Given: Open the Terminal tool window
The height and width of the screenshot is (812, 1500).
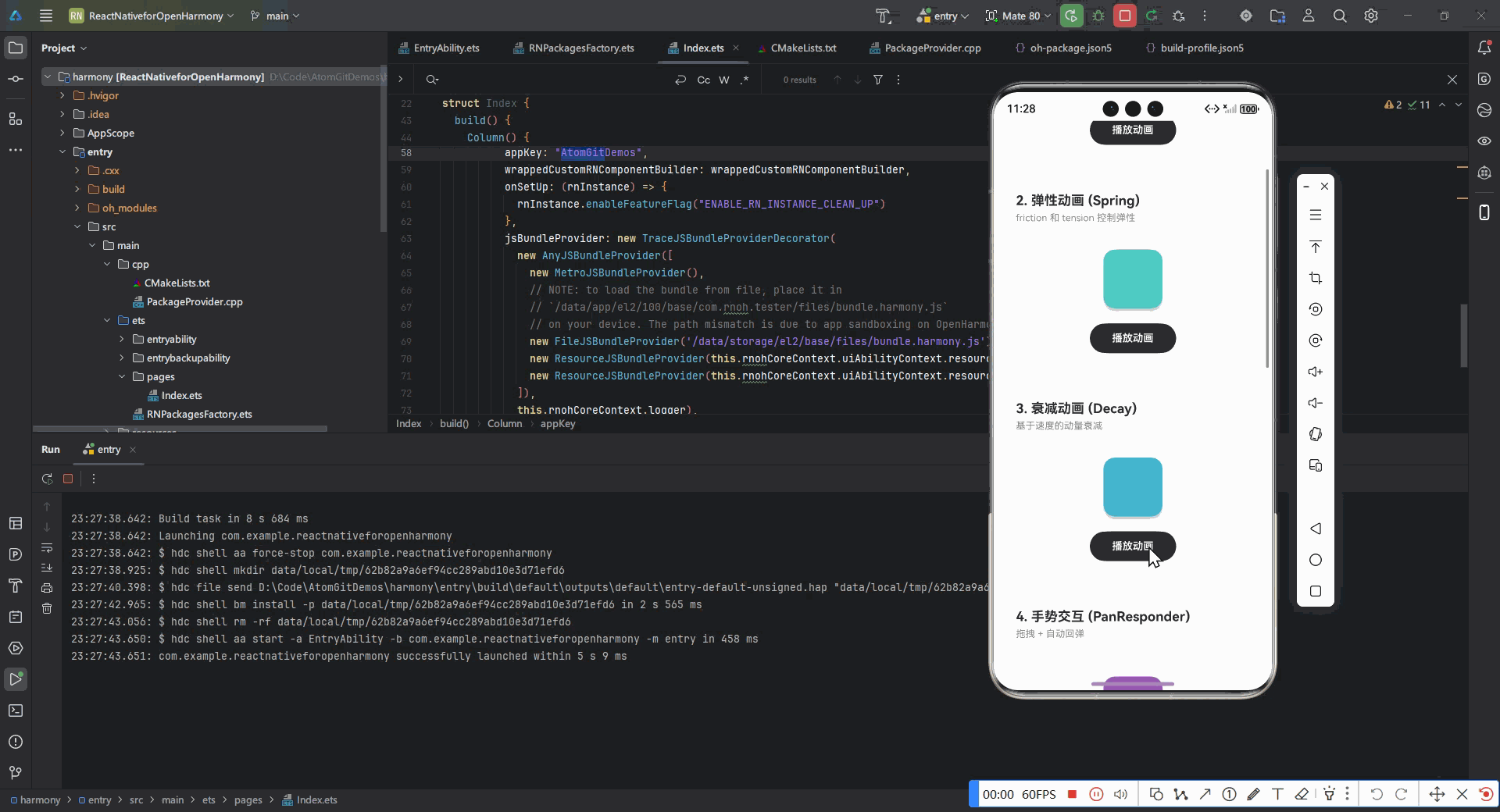Looking at the screenshot, I should coord(16,710).
